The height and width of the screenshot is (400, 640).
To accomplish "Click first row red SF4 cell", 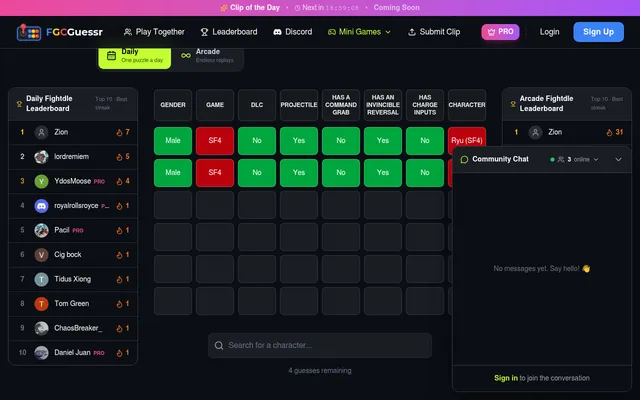I will pos(215,141).
